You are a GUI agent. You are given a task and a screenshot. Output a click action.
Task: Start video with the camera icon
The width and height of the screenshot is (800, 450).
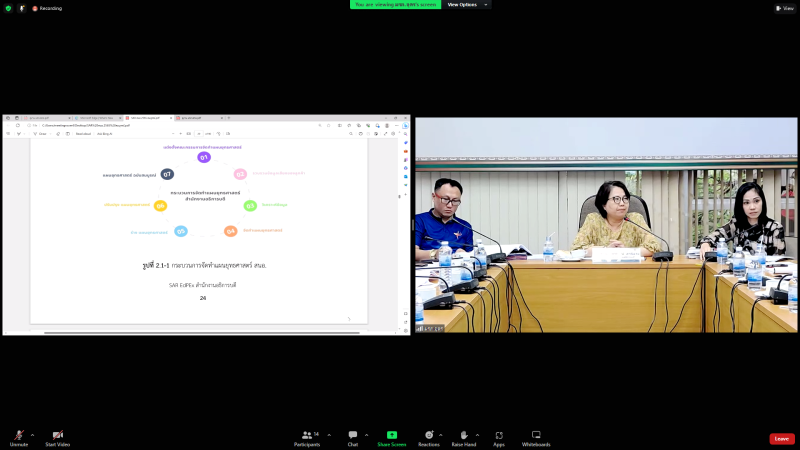pyautogui.click(x=57, y=435)
